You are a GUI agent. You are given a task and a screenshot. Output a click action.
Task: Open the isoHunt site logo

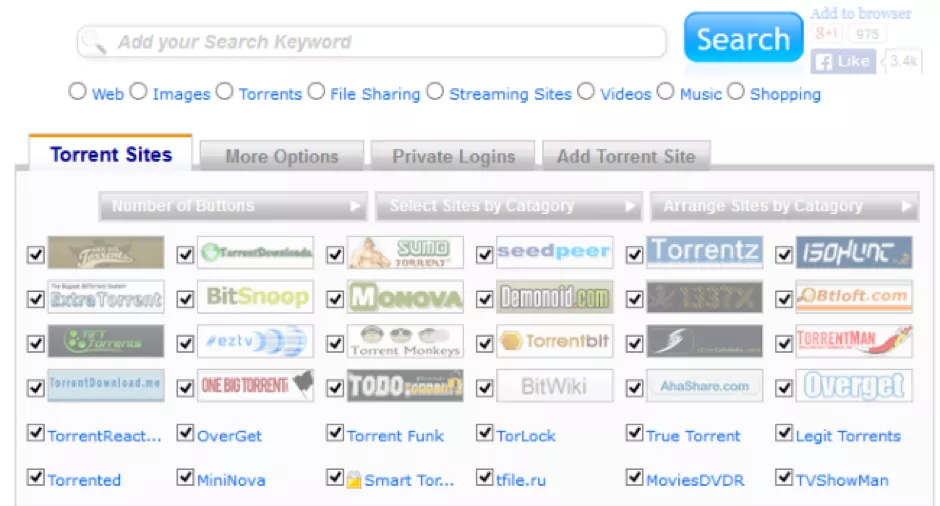(854, 252)
